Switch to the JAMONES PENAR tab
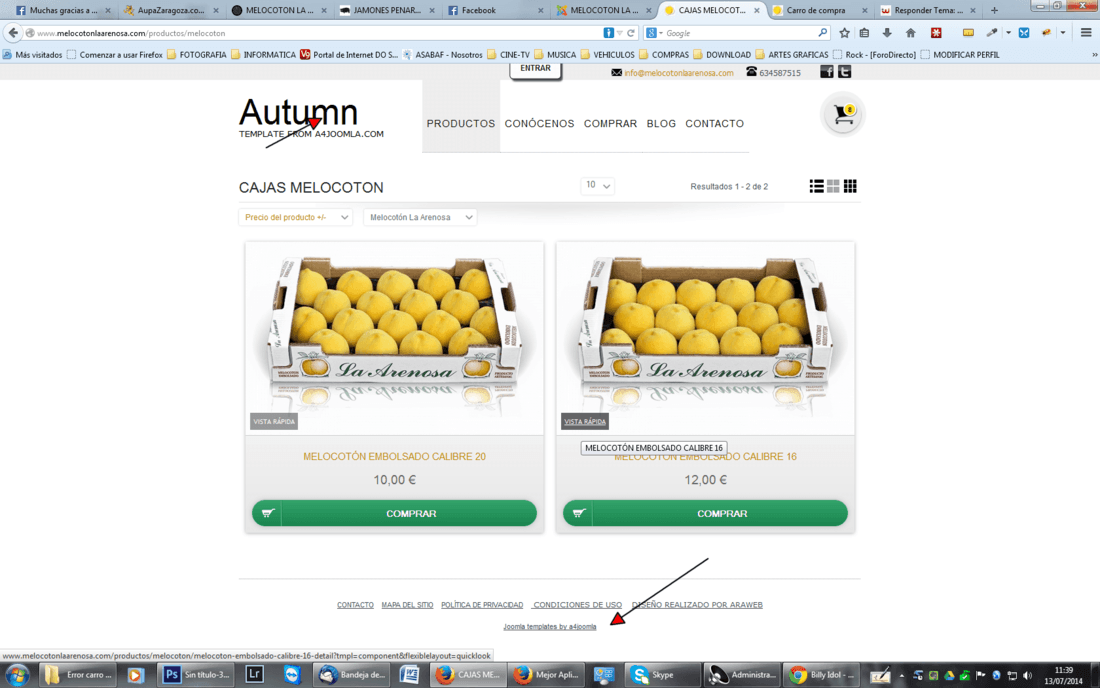The width and height of the screenshot is (1100, 688). tap(387, 11)
